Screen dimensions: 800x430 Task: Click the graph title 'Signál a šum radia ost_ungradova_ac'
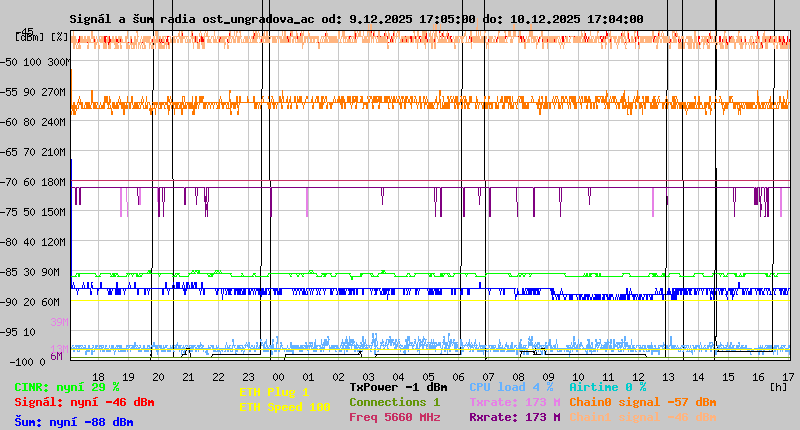coord(192,19)
